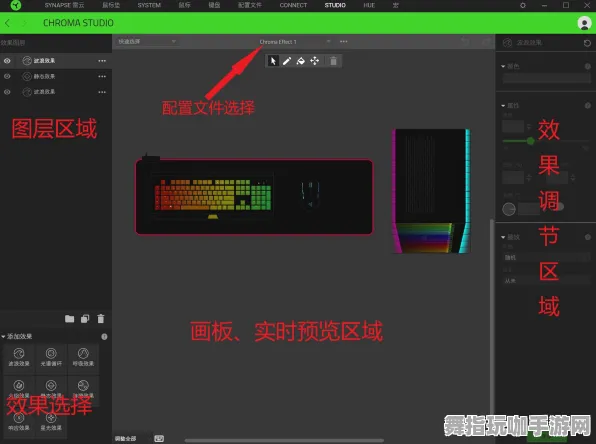Open the three-dot menu of the first layer
The width and height of the screenshot is (596, 444).
pyautogui.click(x=102, y=61)
